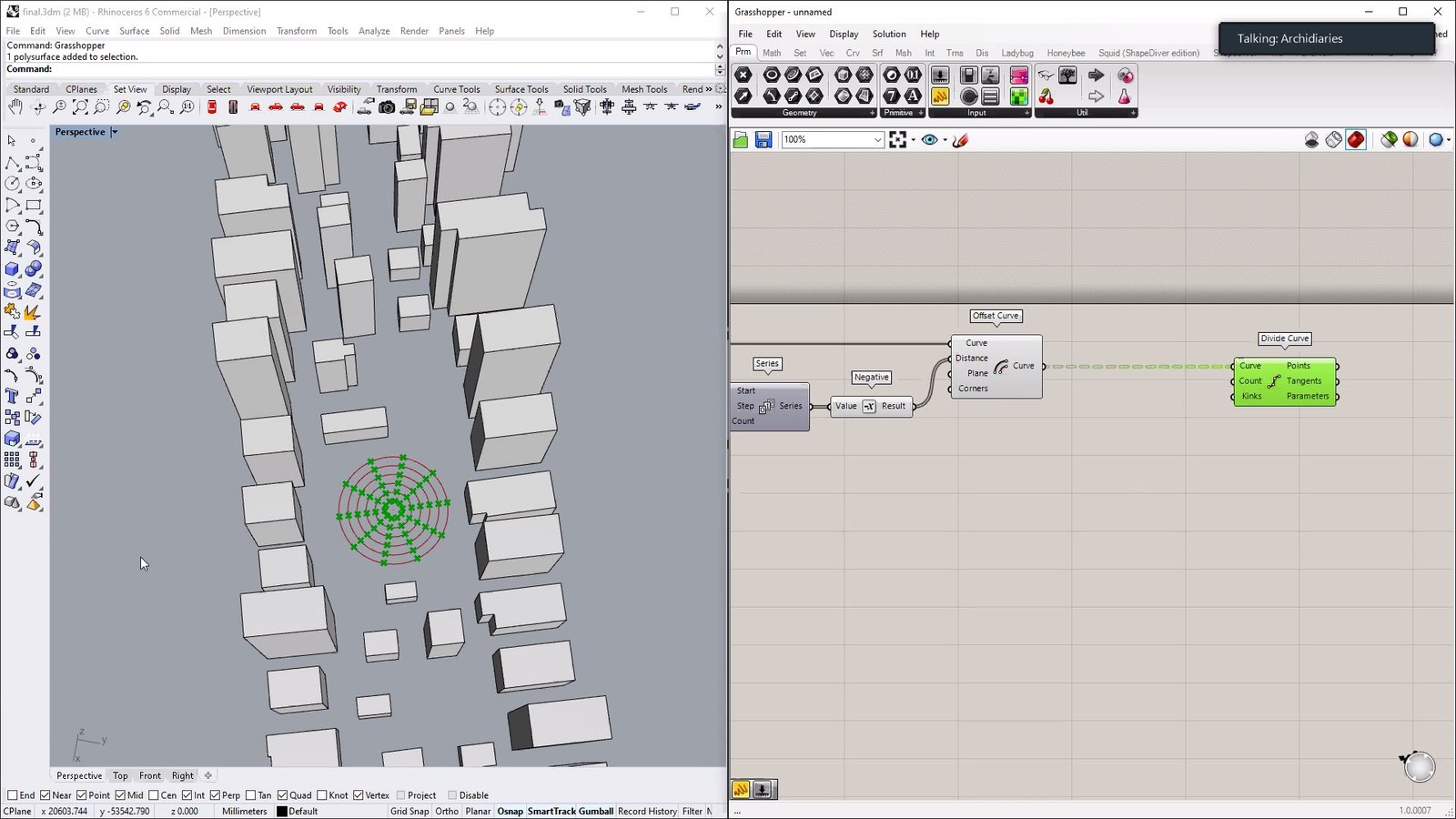
Task: Switch to the Top viewport tab
Action: (x=120, y=776)
